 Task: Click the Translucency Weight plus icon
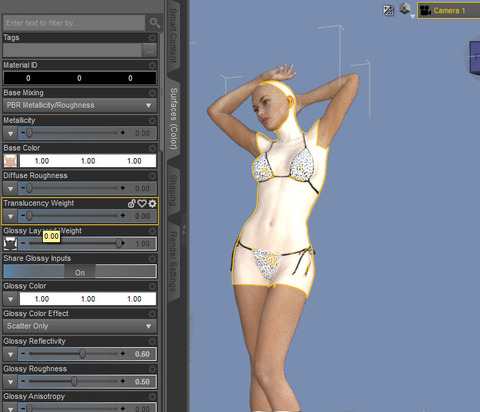(x=123, y=216)
